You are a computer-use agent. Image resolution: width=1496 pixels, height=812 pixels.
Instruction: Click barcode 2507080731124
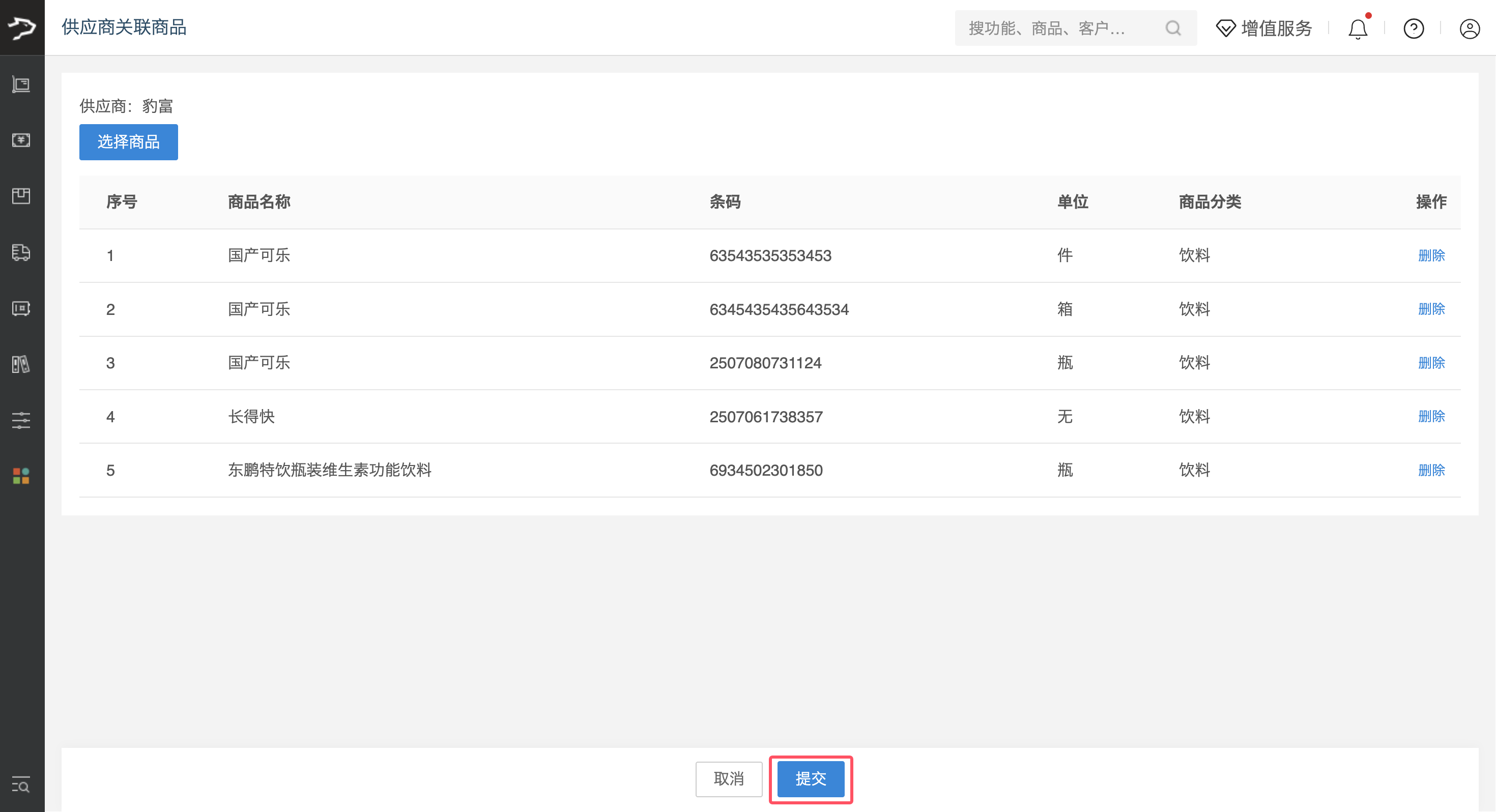coord(765,363)
